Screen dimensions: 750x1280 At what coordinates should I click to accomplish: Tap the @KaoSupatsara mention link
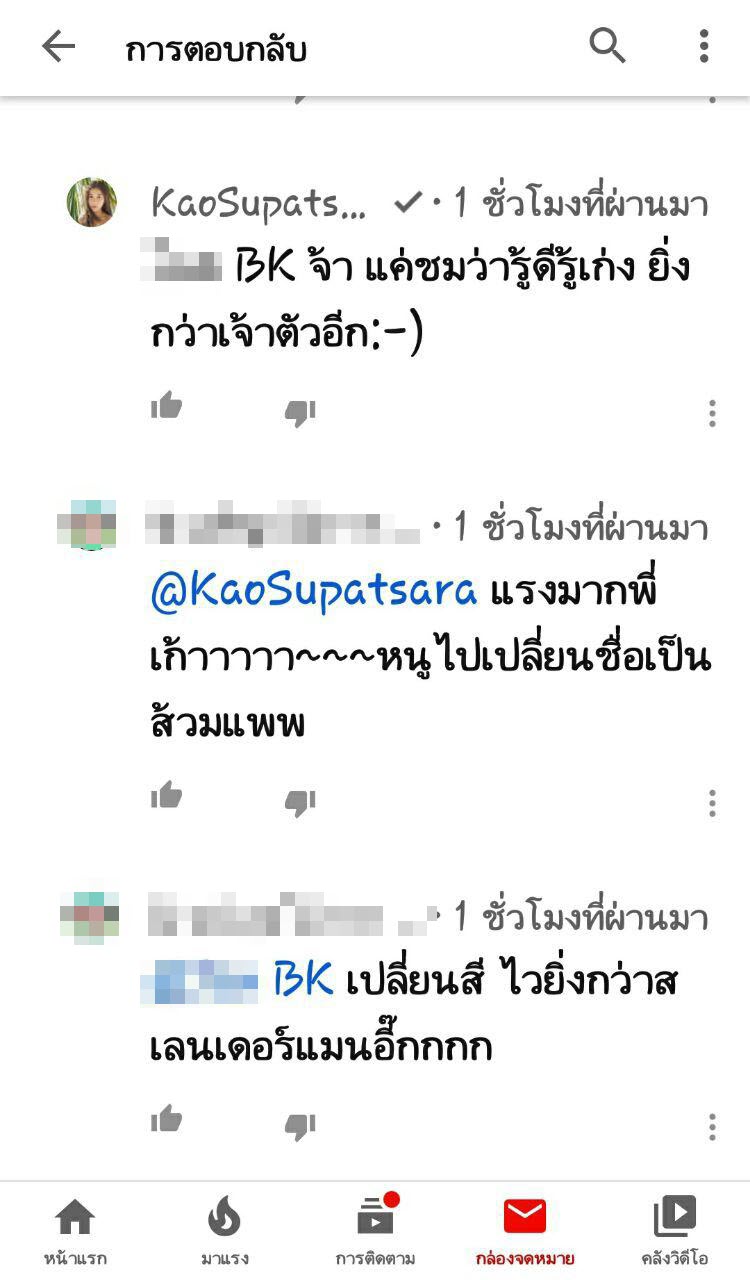pos(314,591)
